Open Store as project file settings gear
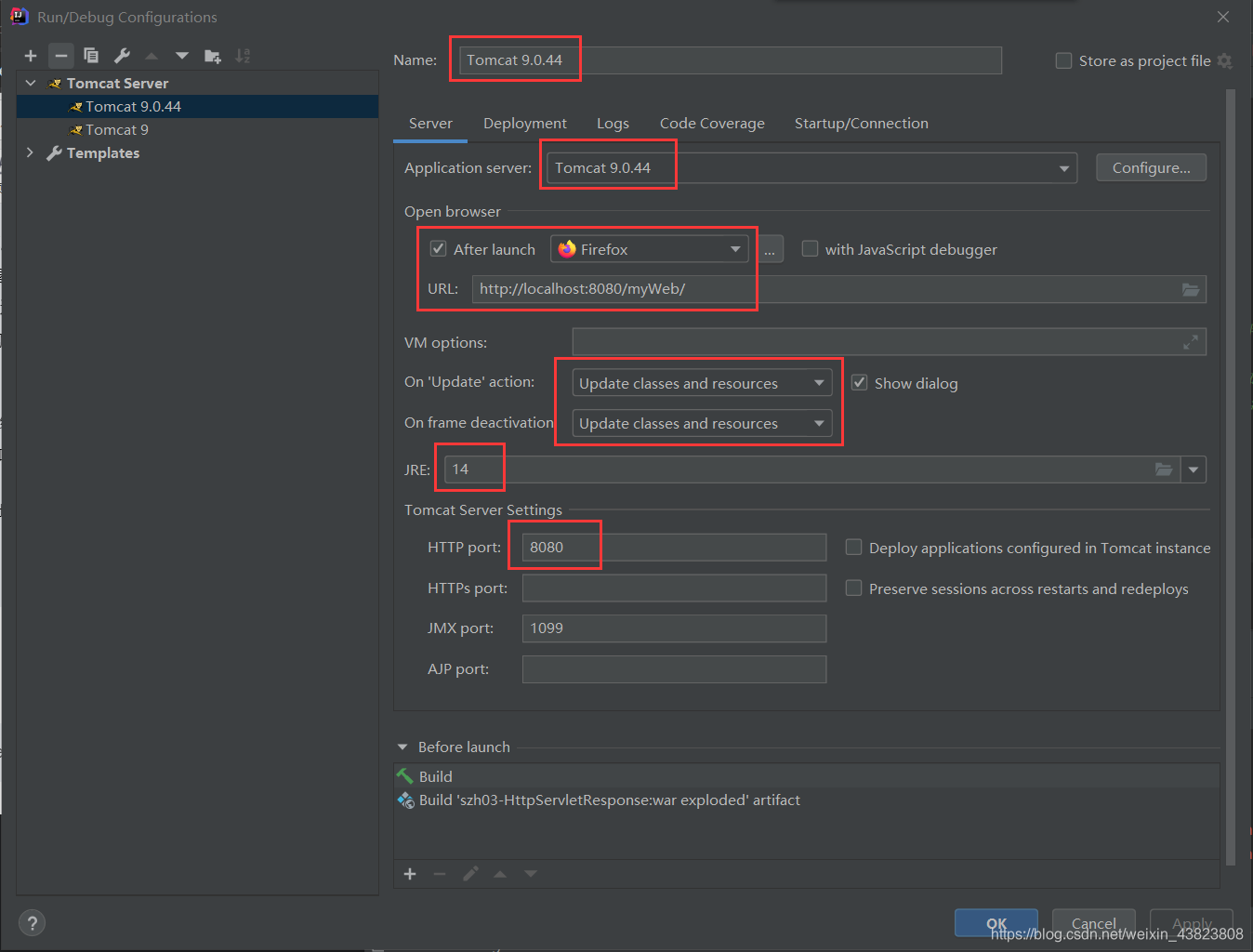The width and height of the screenshot is (1253, 952). pyautogui.click(x=1225, y=60)
